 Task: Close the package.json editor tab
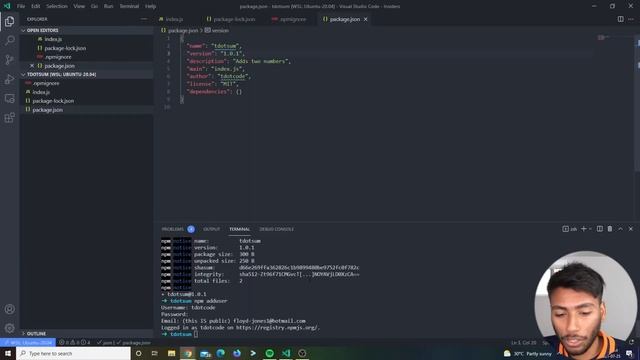(x=366, y=19)
